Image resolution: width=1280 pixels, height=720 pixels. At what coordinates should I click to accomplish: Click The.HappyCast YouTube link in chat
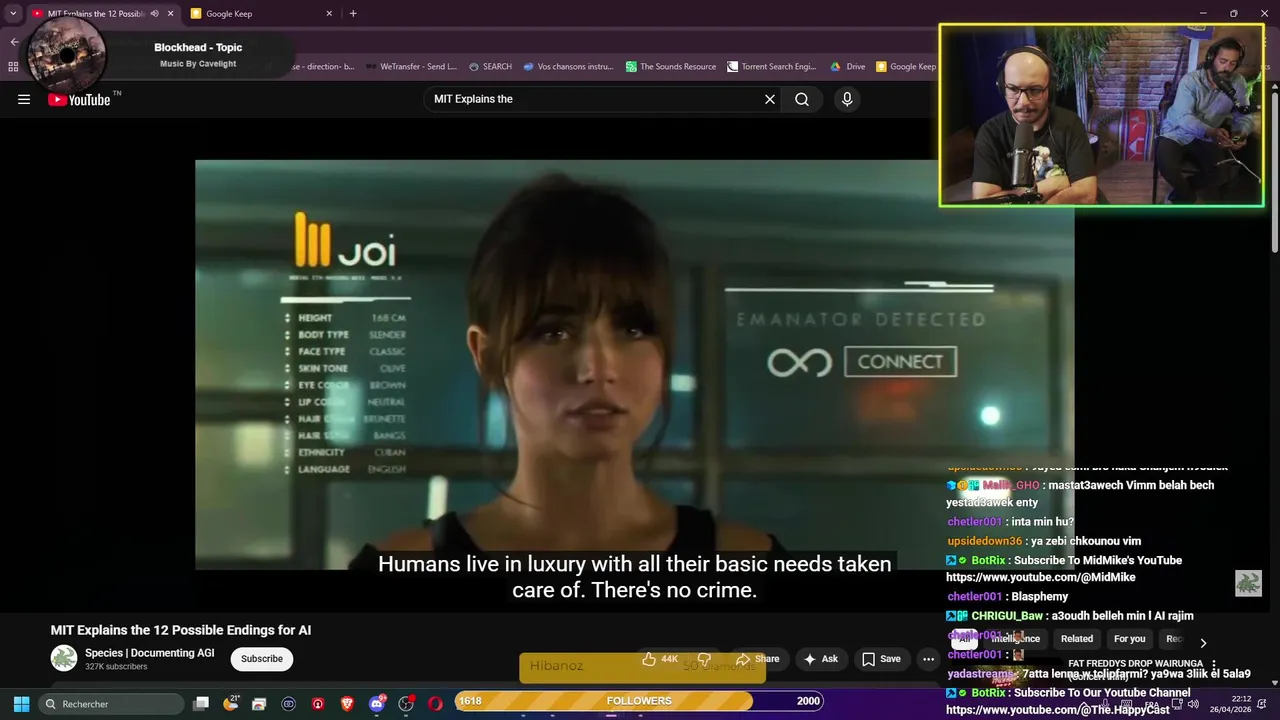pyautogui.click(x=1057, y=710)
